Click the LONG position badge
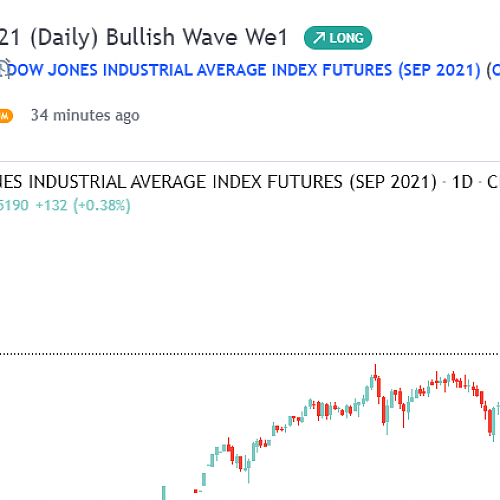 pyautogui.click(x=338, y=38)
